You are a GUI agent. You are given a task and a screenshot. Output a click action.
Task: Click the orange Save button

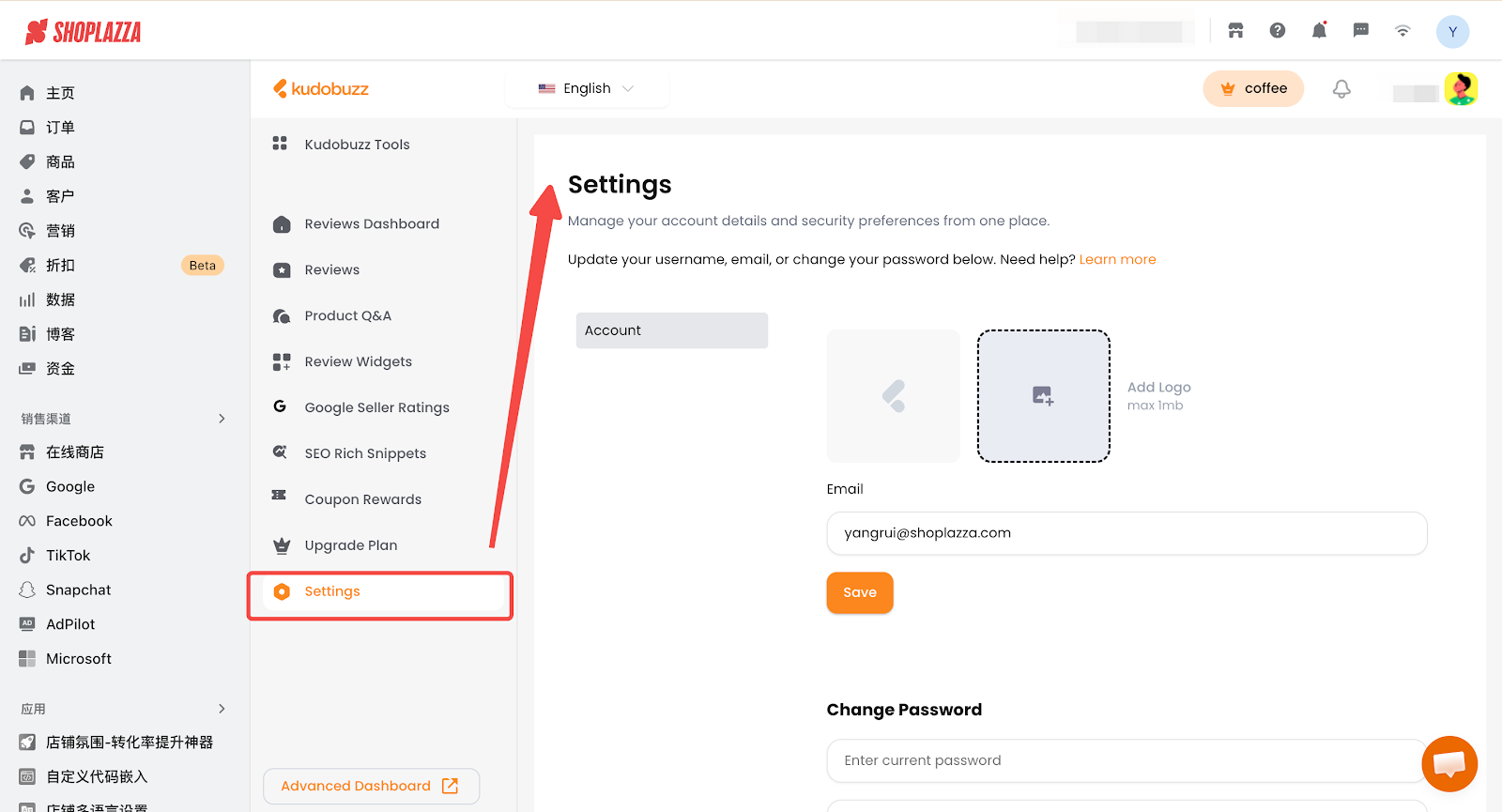pyautogui.click(x=859, y=592)
